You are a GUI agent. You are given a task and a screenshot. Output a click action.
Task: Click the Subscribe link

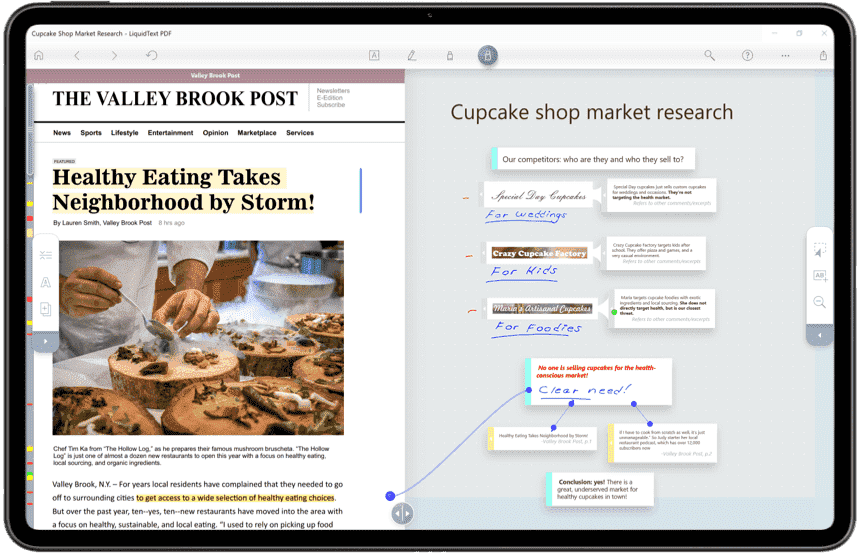pyautogui.click(x=331, y=105)
